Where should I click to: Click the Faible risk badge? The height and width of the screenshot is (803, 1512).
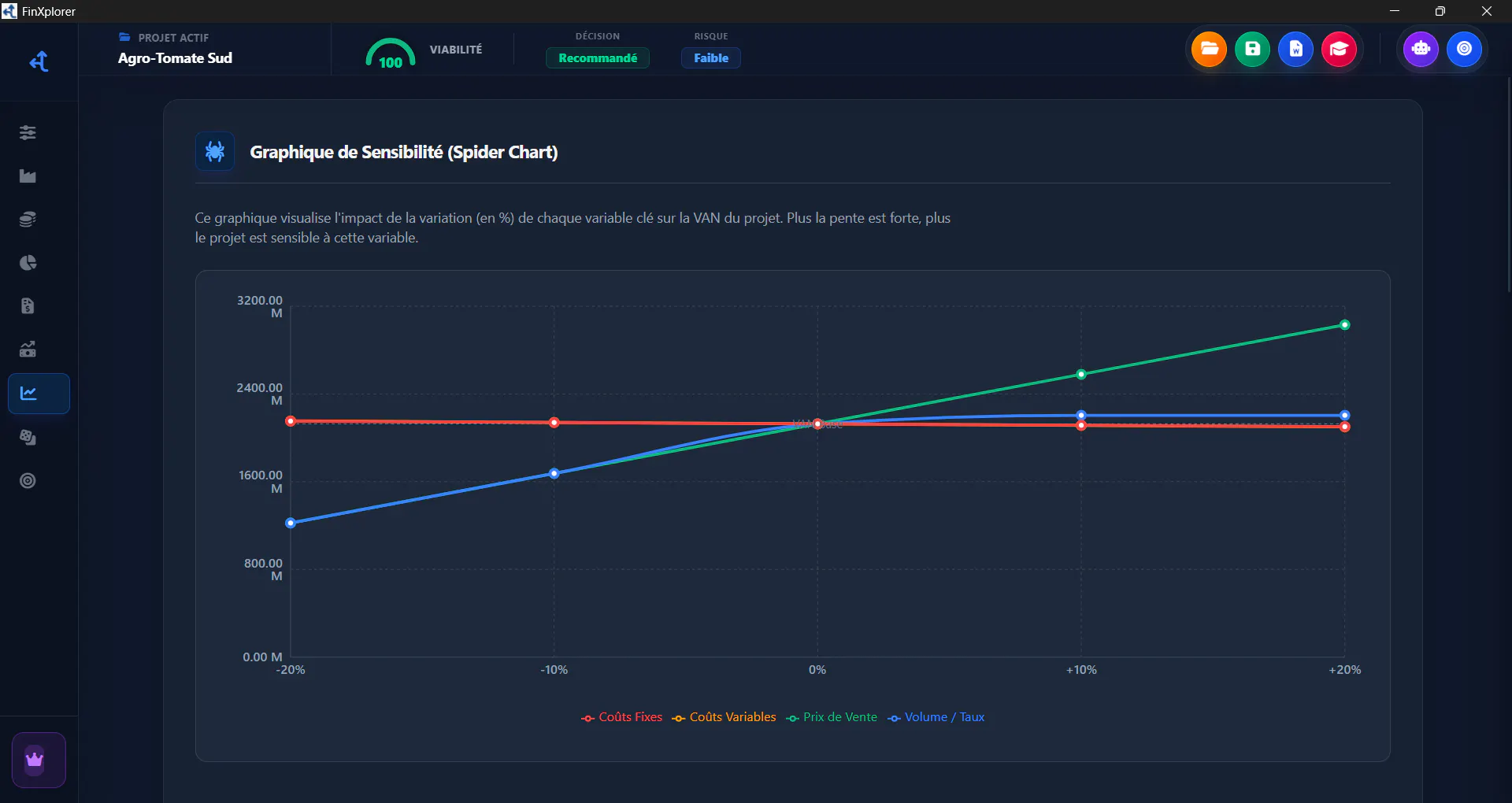point(711,58)
